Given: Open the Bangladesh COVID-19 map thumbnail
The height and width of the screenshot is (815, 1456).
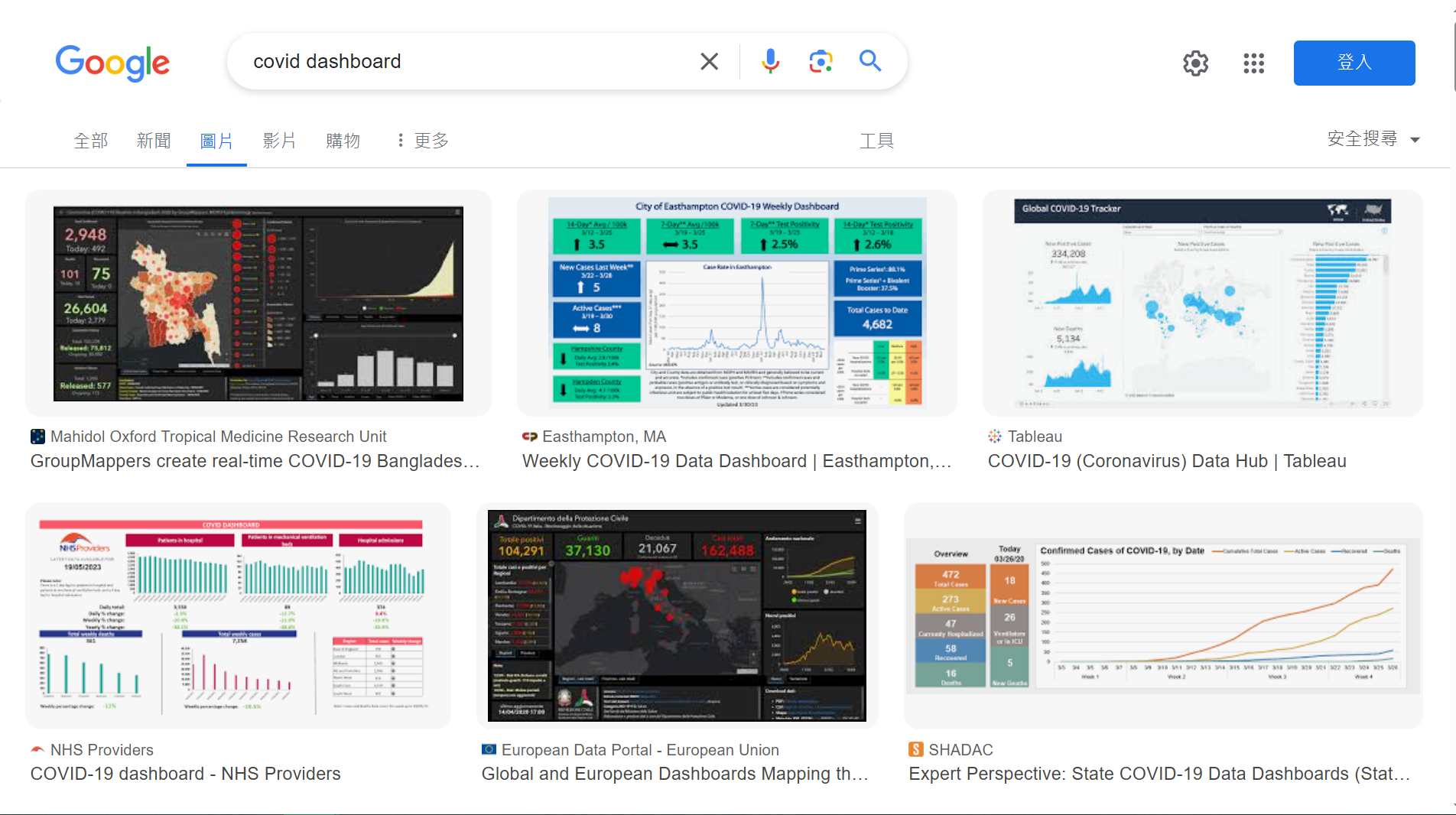Looking at the screenshot, I should [258, 304].
